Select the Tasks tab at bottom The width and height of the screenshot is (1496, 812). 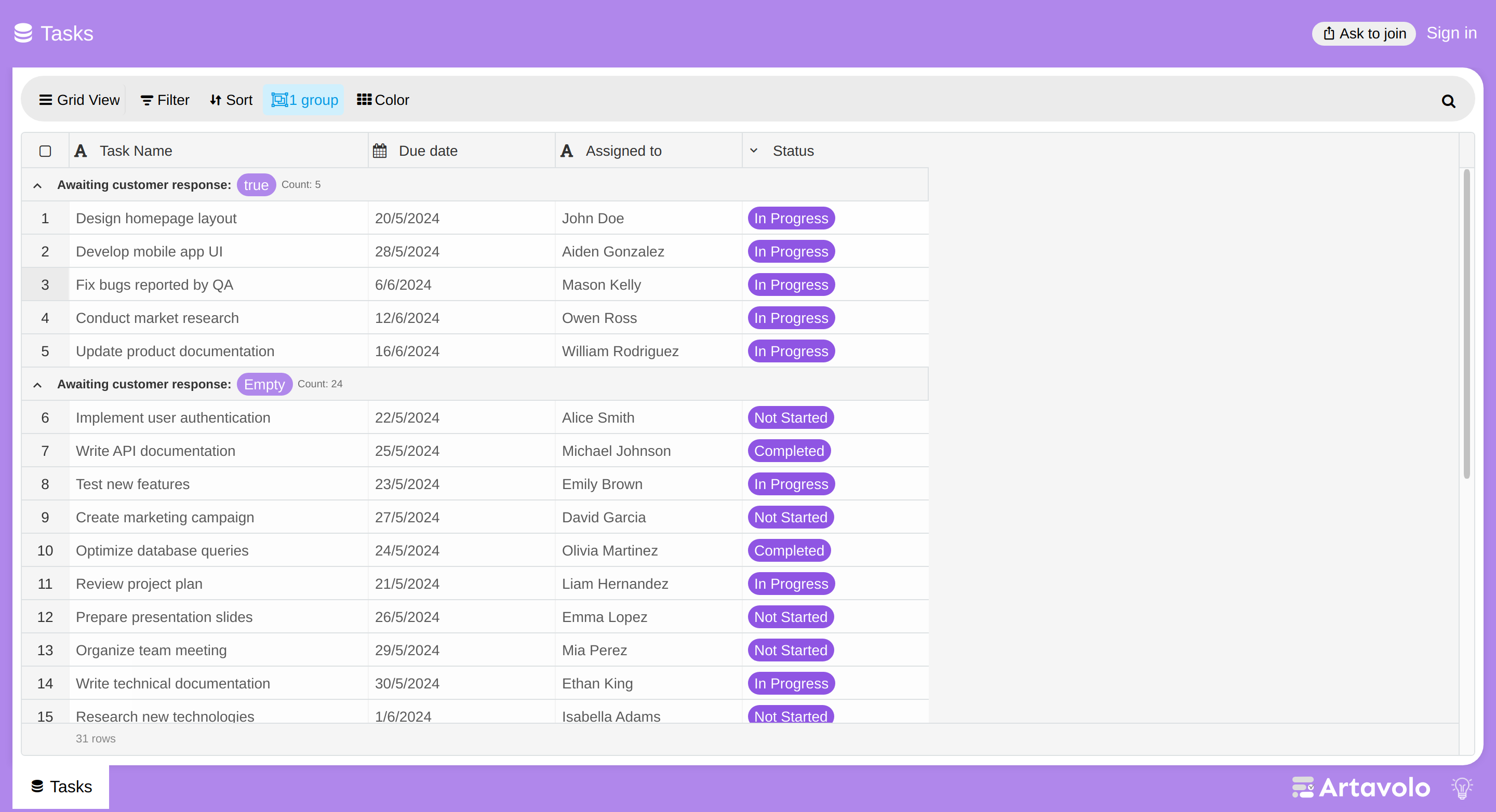coord(61,787)
